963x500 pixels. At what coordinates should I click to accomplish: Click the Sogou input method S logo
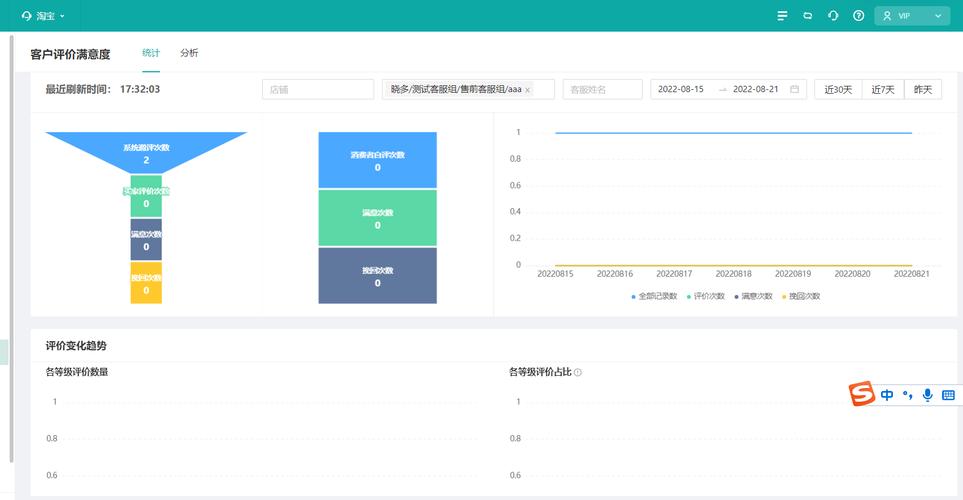862,394
